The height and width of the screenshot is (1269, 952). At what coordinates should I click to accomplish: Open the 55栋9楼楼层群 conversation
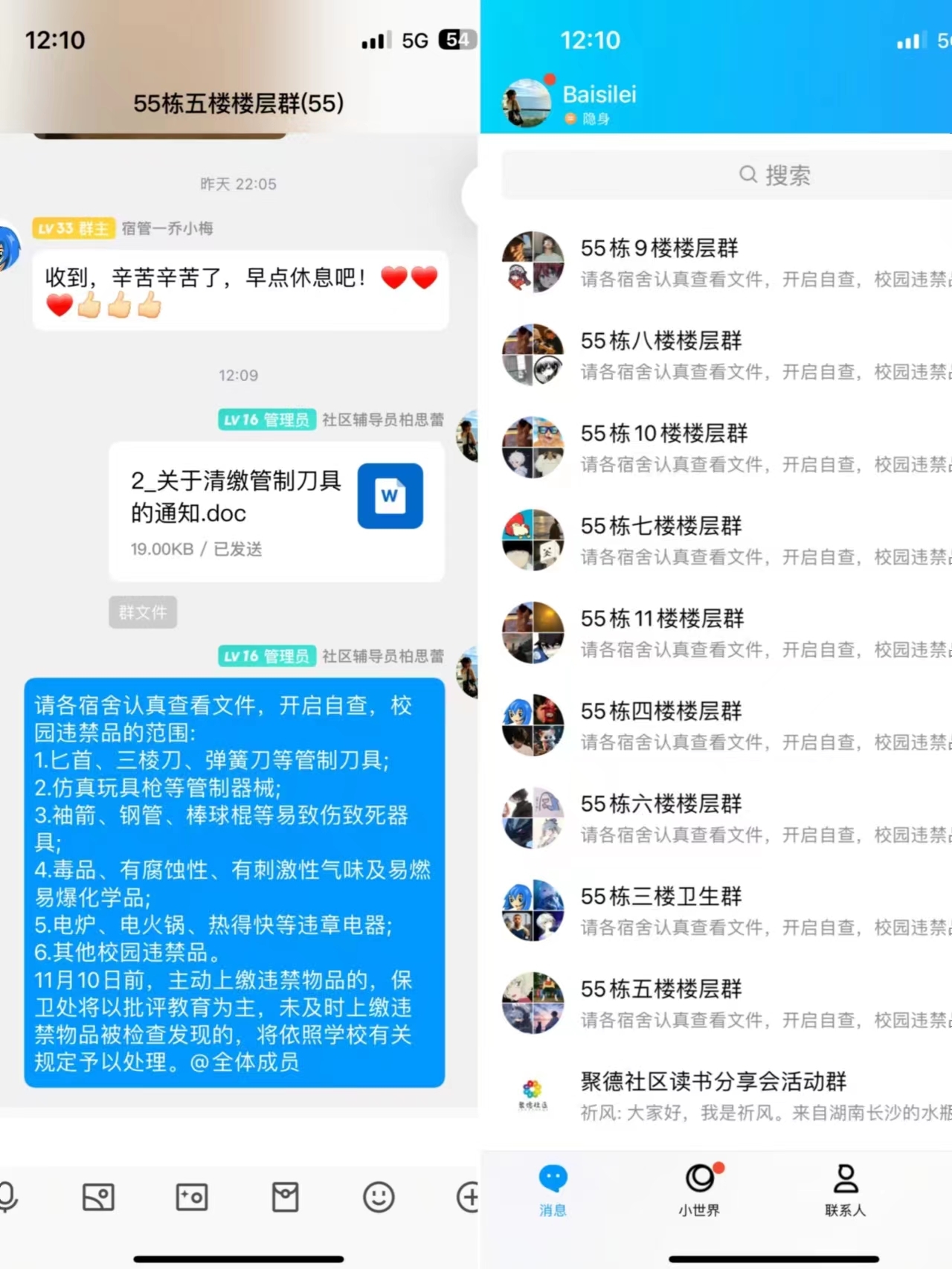pos(716,263)
